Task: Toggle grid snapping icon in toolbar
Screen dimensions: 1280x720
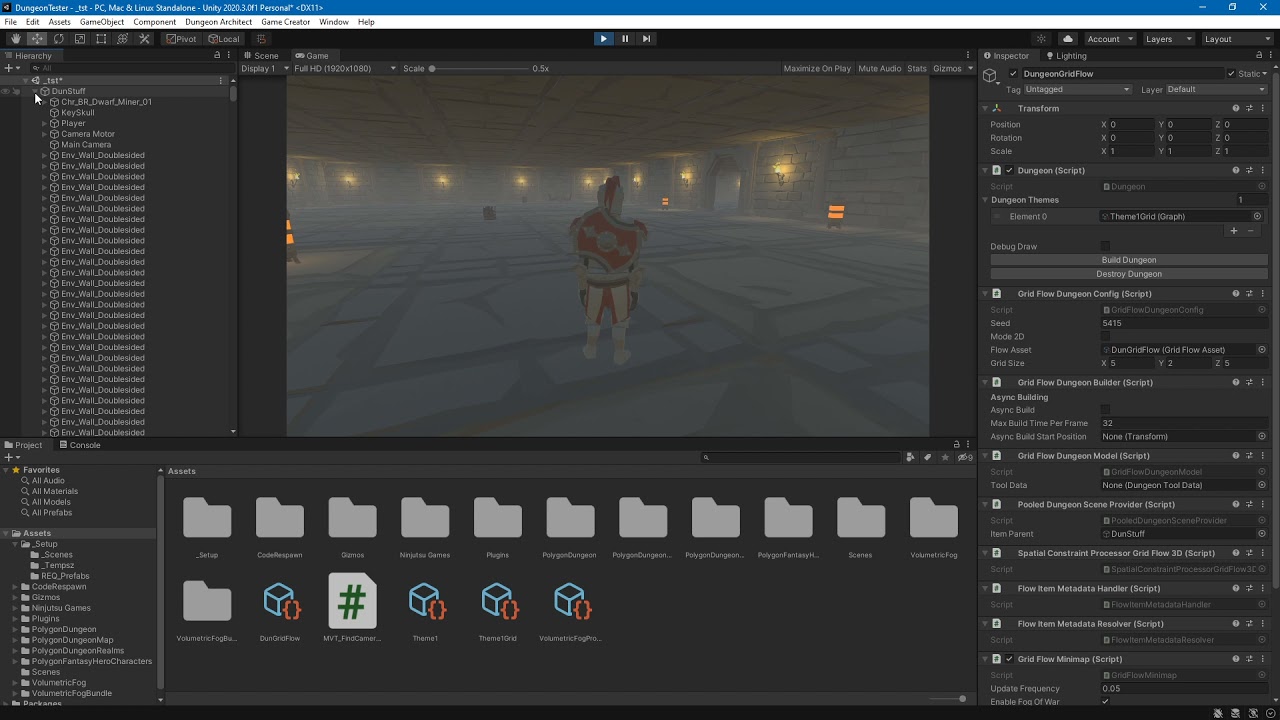Action: coord(261,39)
